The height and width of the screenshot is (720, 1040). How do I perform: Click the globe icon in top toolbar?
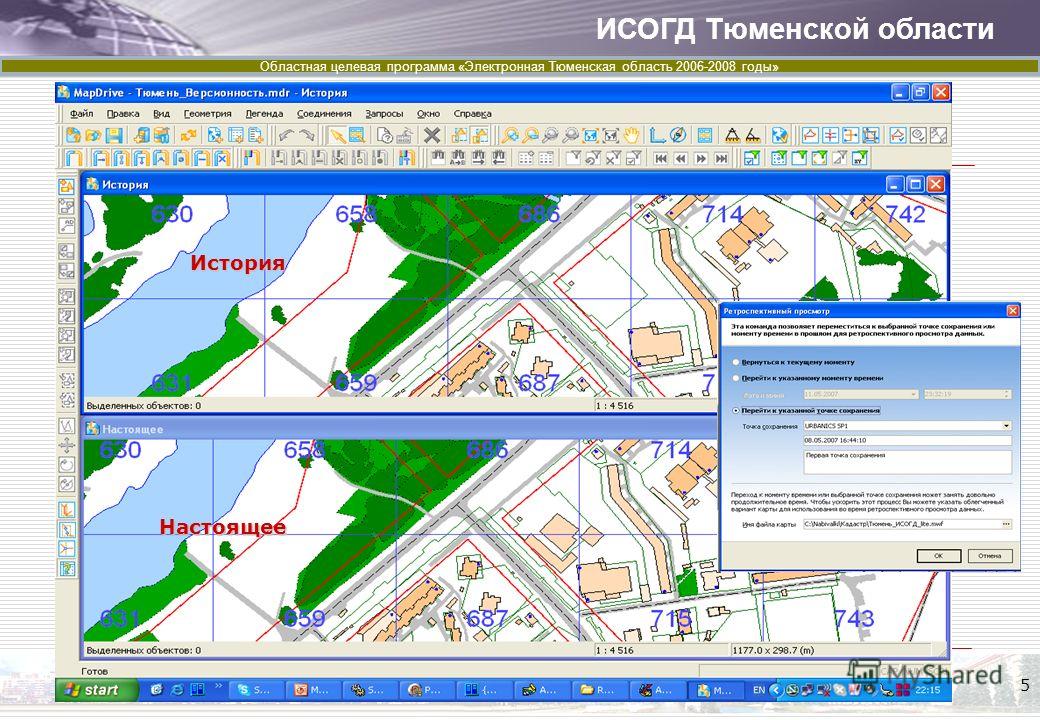pyautogui.click(x=779, y=135)
